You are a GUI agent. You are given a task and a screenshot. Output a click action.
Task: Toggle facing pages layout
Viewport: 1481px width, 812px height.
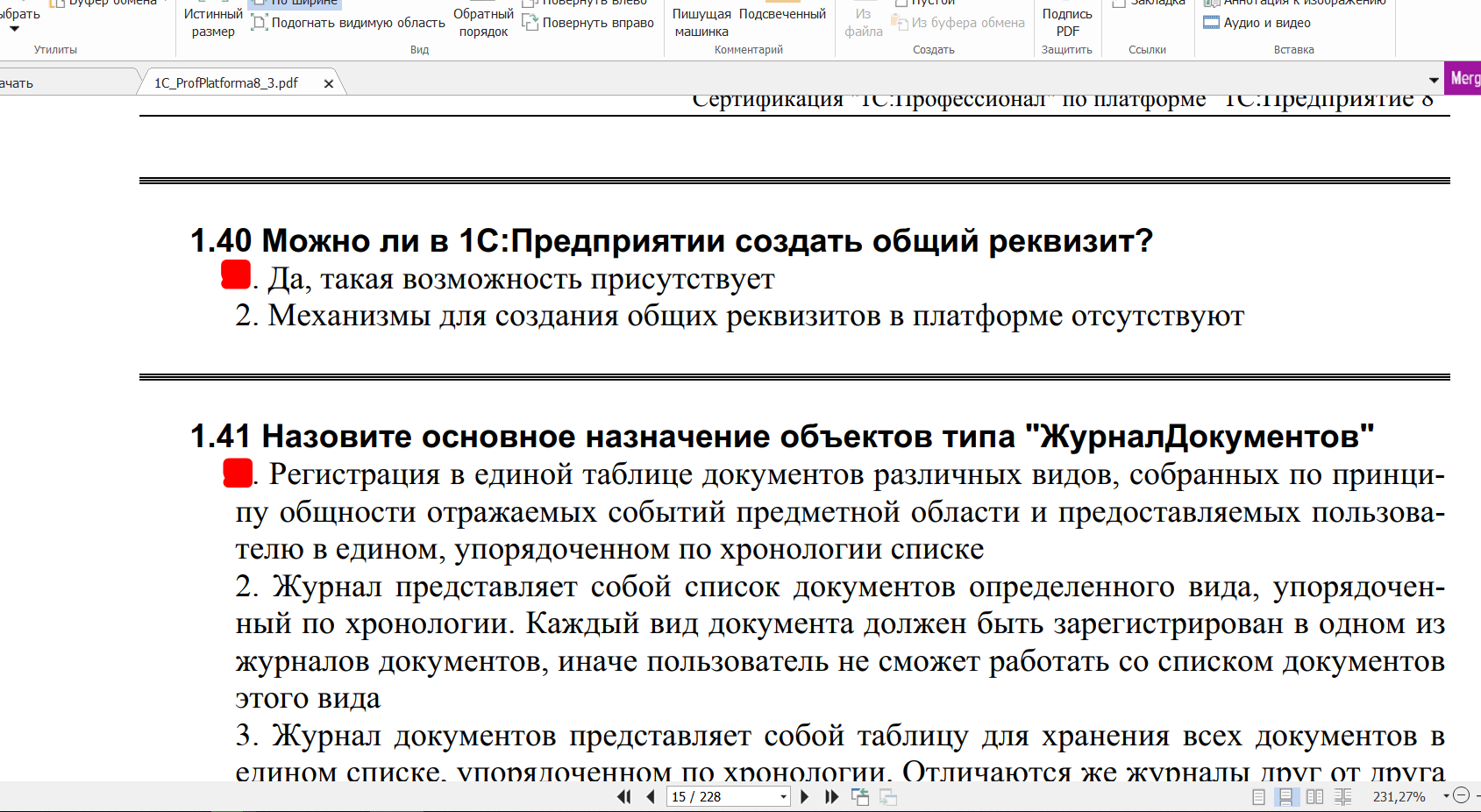[1314, 796]
